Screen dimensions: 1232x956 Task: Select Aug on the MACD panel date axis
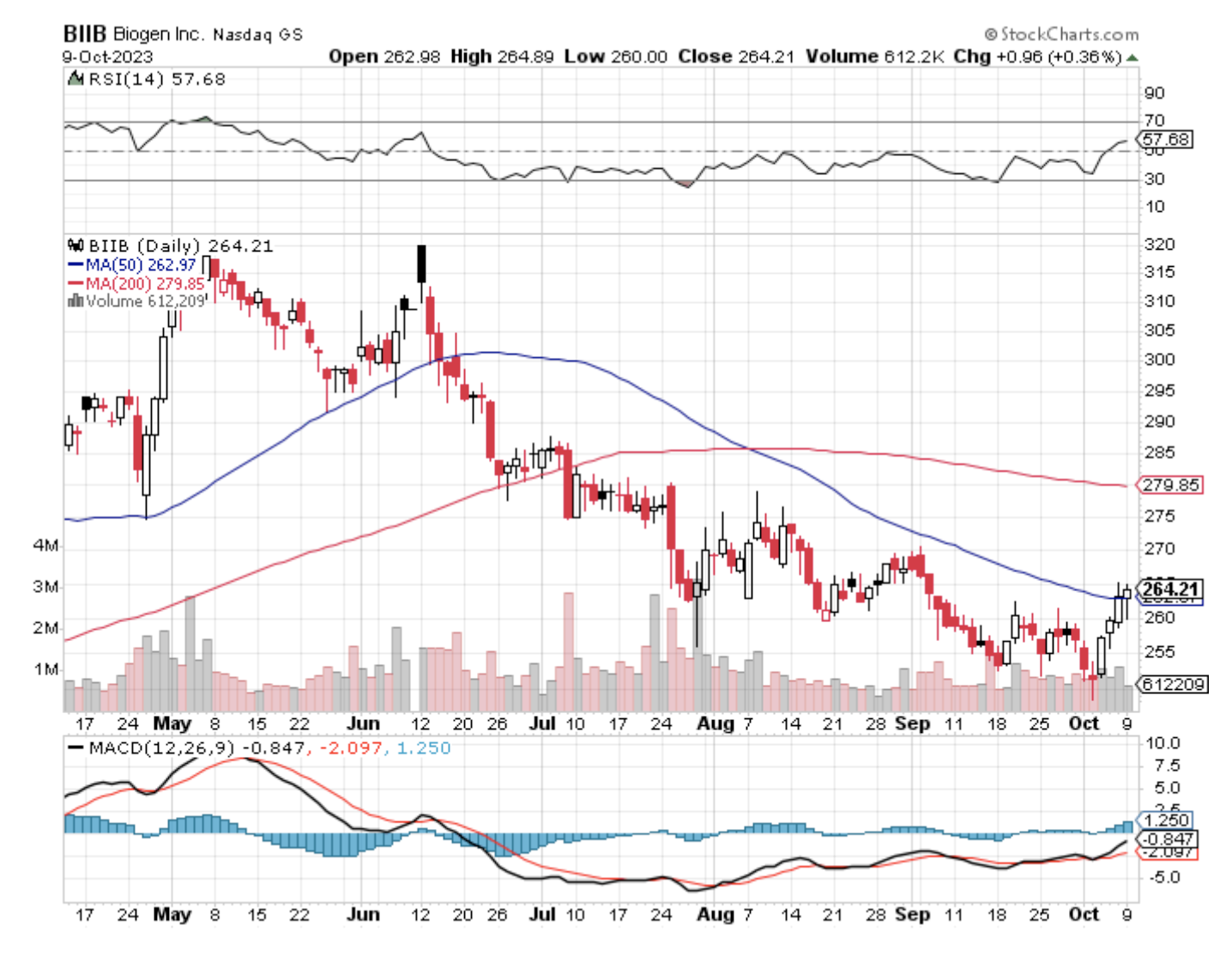[x=716, y=914]
